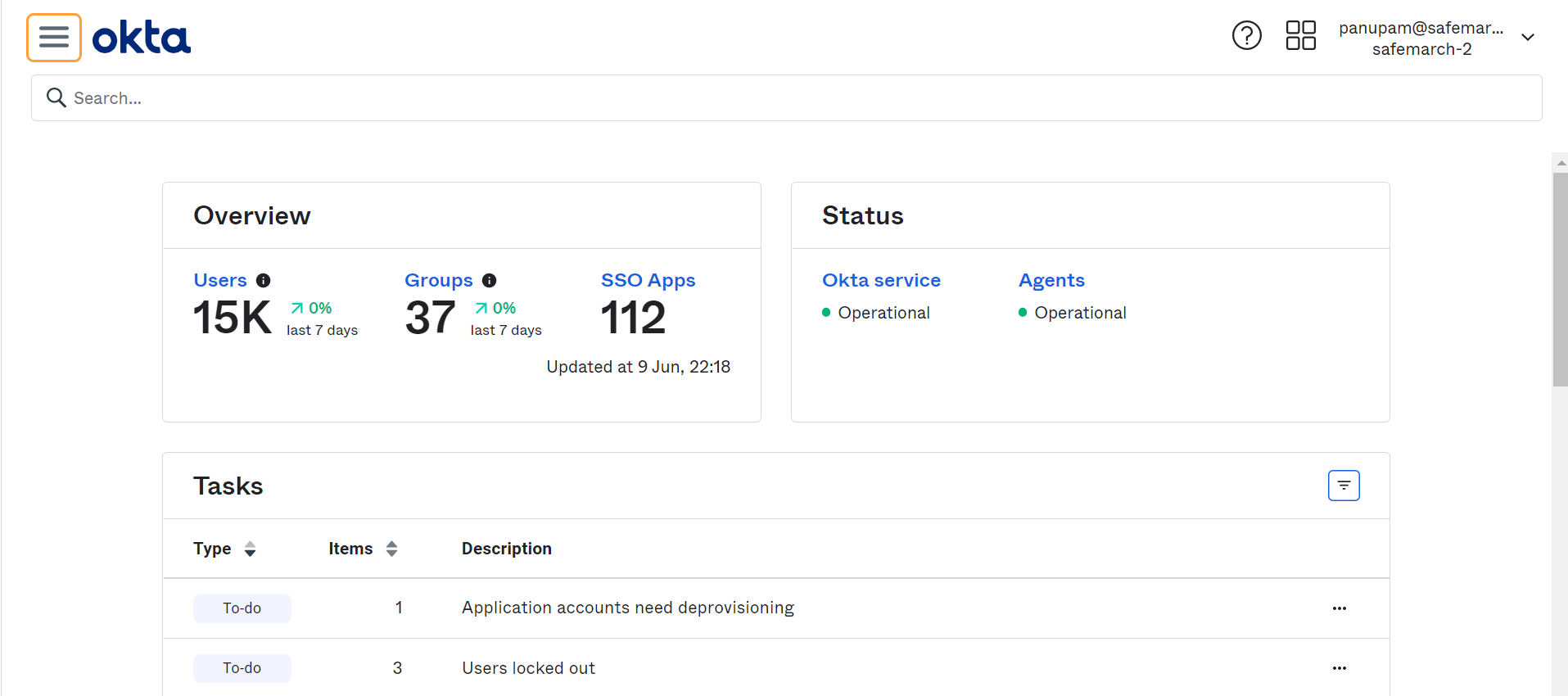Open the Groups overview link
The image size is (1568, 696).
[438, 281]
